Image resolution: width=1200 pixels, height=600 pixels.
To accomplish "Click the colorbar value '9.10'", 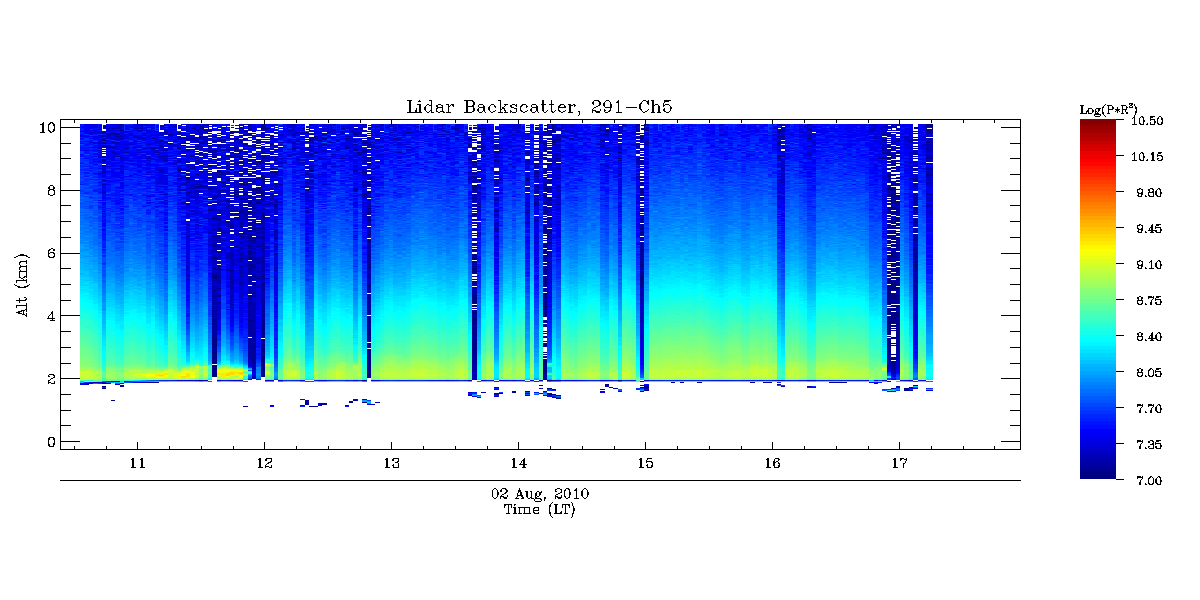I will [1147, 264].
